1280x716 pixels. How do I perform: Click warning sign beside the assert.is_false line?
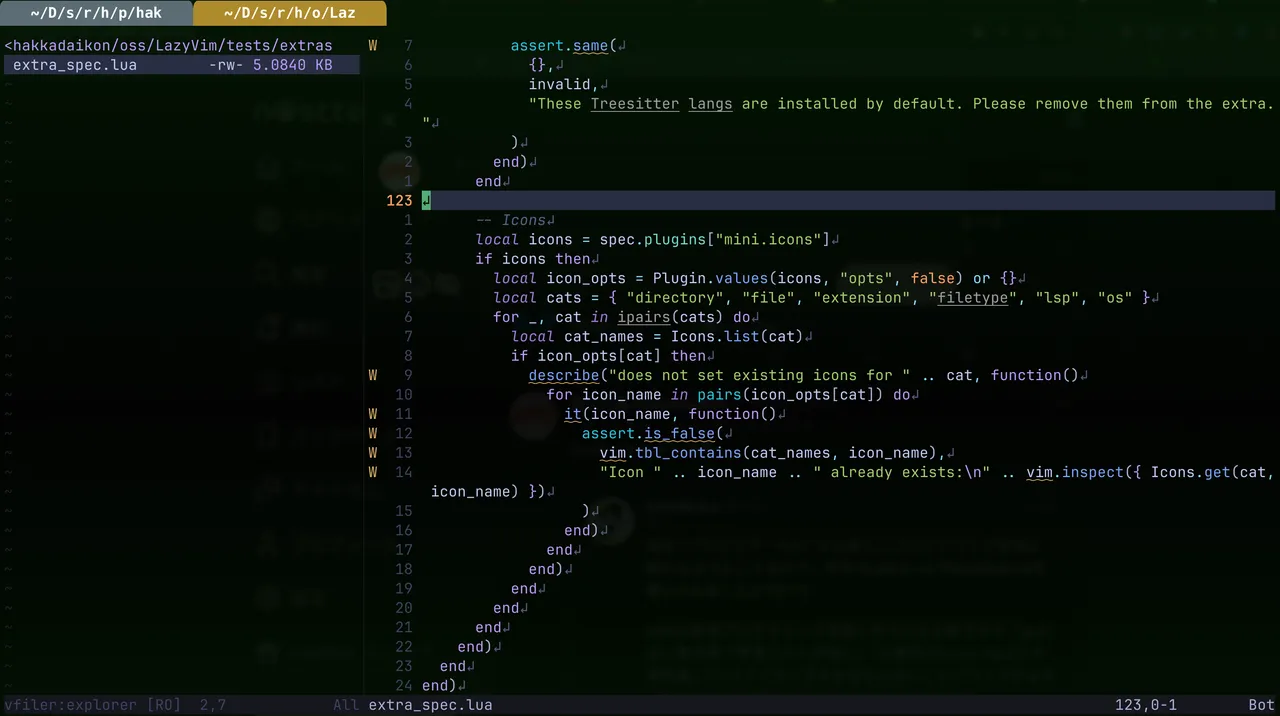tap(373, 433)
